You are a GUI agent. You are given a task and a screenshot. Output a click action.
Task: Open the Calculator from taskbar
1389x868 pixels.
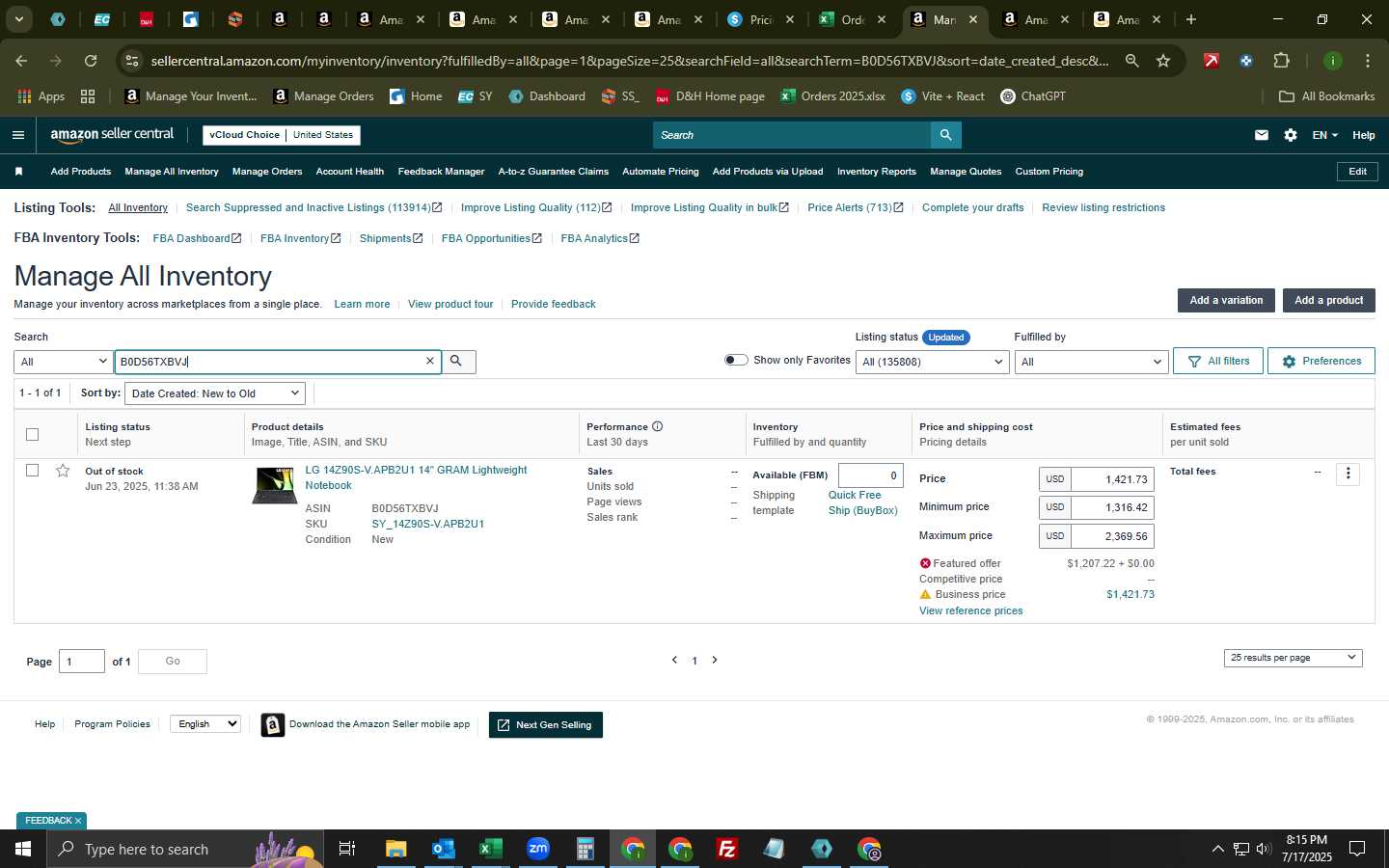[x=585, y=849]
